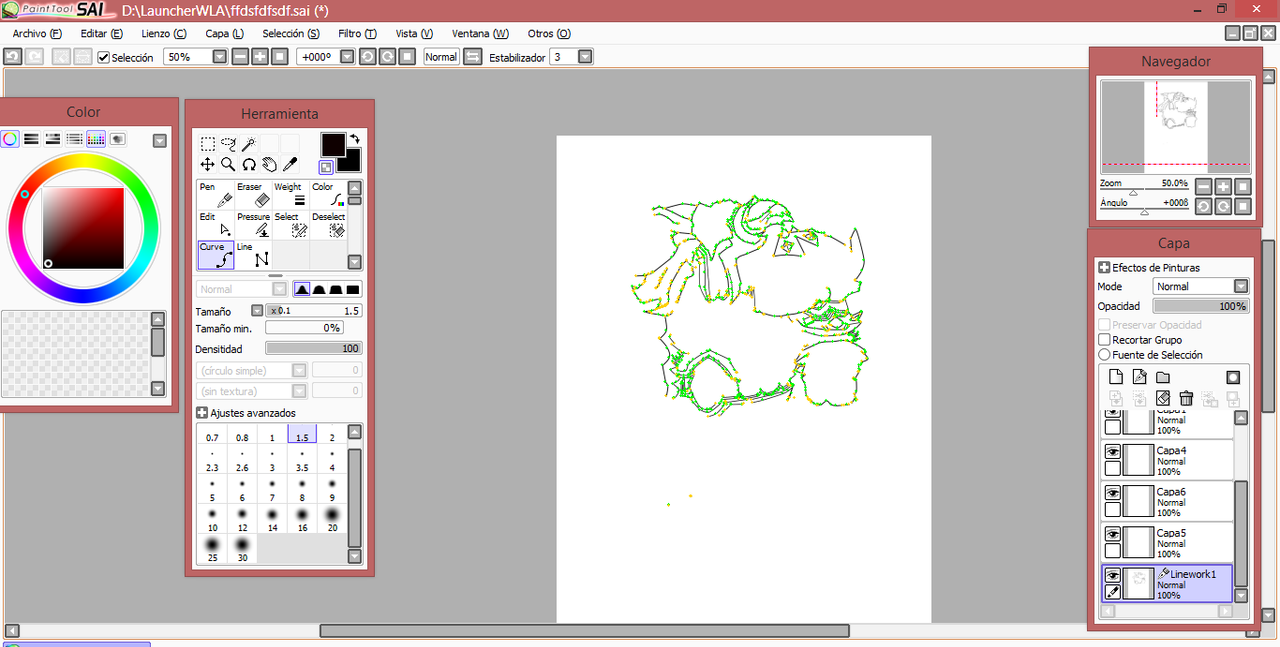The image size is (1280, 647).
Task: Click the layer mask icon in Capa panel
Action: [1233, 377]
